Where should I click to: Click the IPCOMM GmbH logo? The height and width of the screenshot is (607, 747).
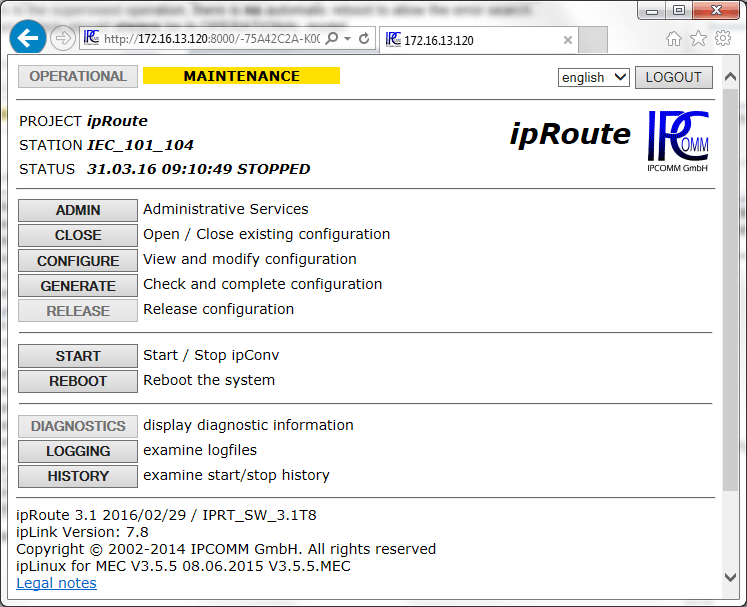678,141
